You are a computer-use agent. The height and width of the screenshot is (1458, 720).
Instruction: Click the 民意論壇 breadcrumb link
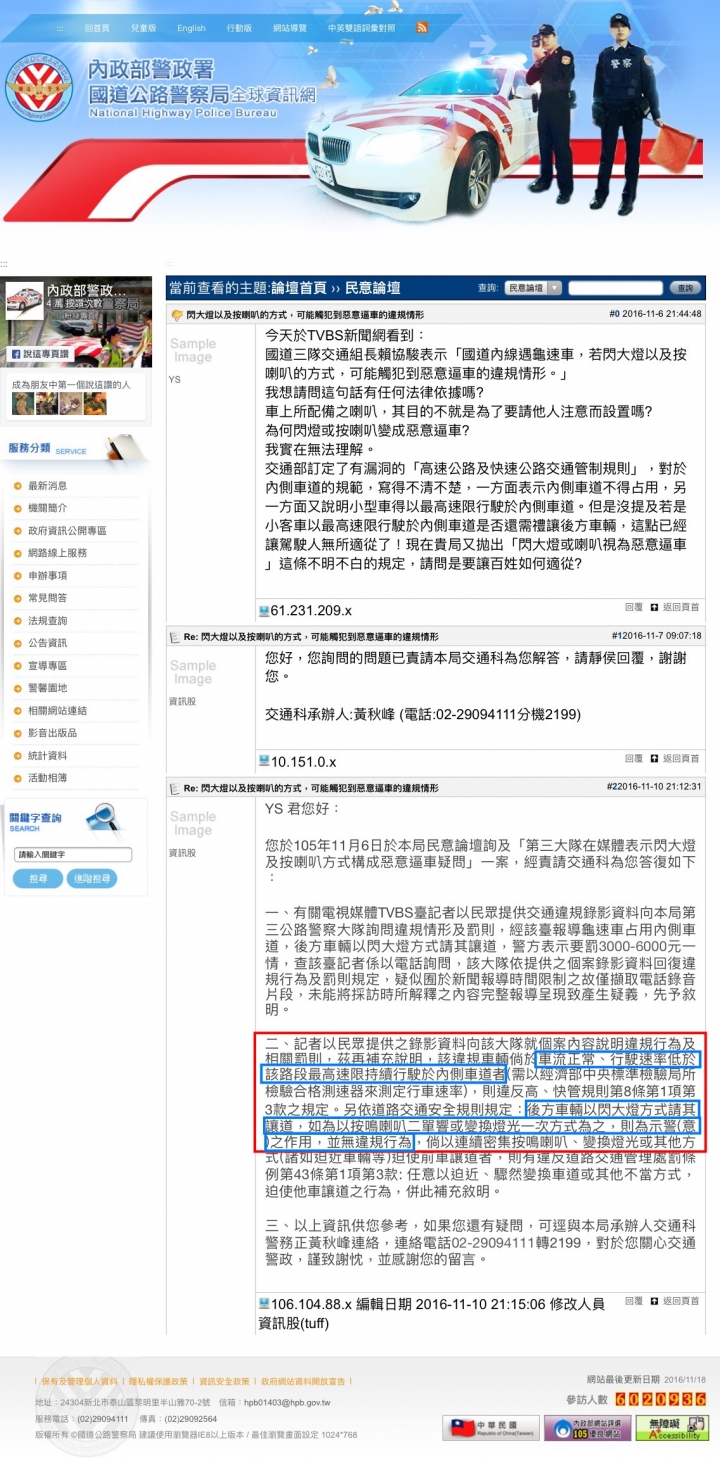[x=373, y=288]
